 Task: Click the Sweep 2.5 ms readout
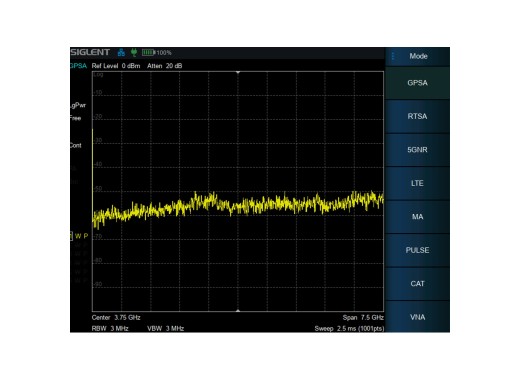tap(349, 329)
